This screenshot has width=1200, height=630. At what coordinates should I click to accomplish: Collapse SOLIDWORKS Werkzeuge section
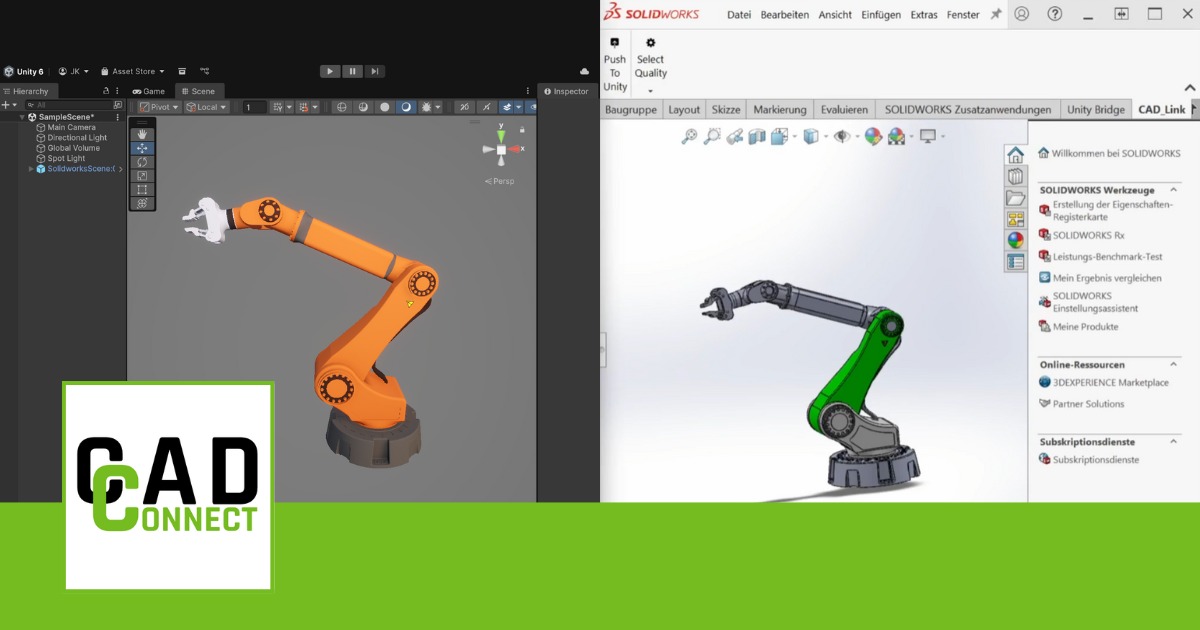tap(1175, 189)
